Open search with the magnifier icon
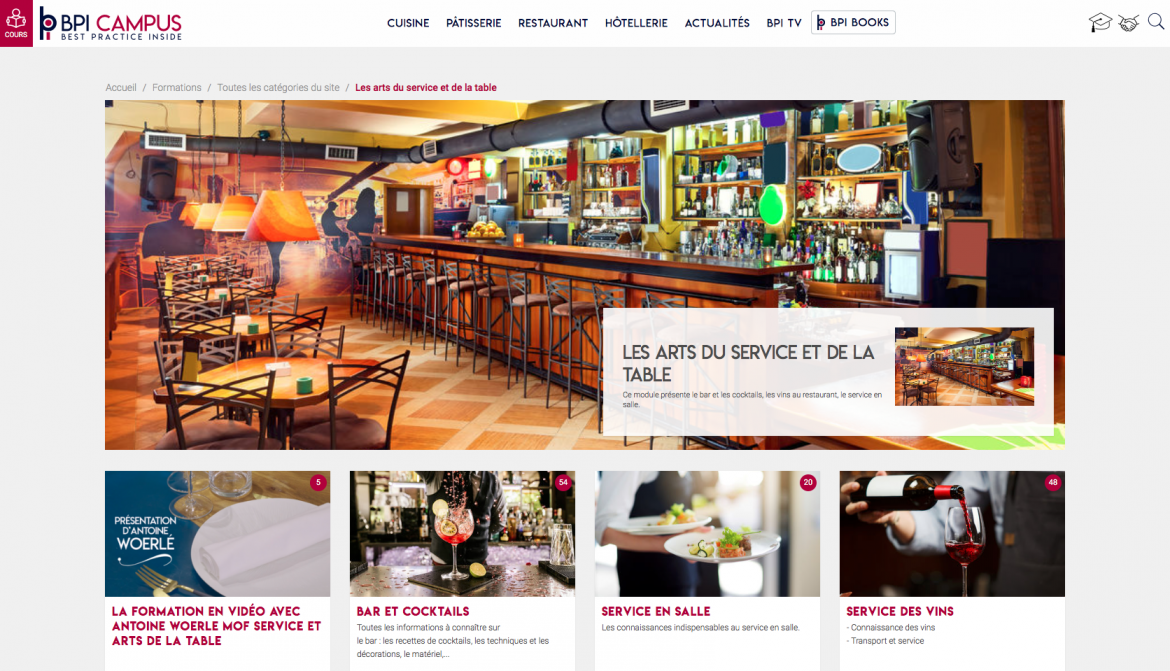Image resolution: width=1170 pixels, height=671 pixels. coord(1156,22)
